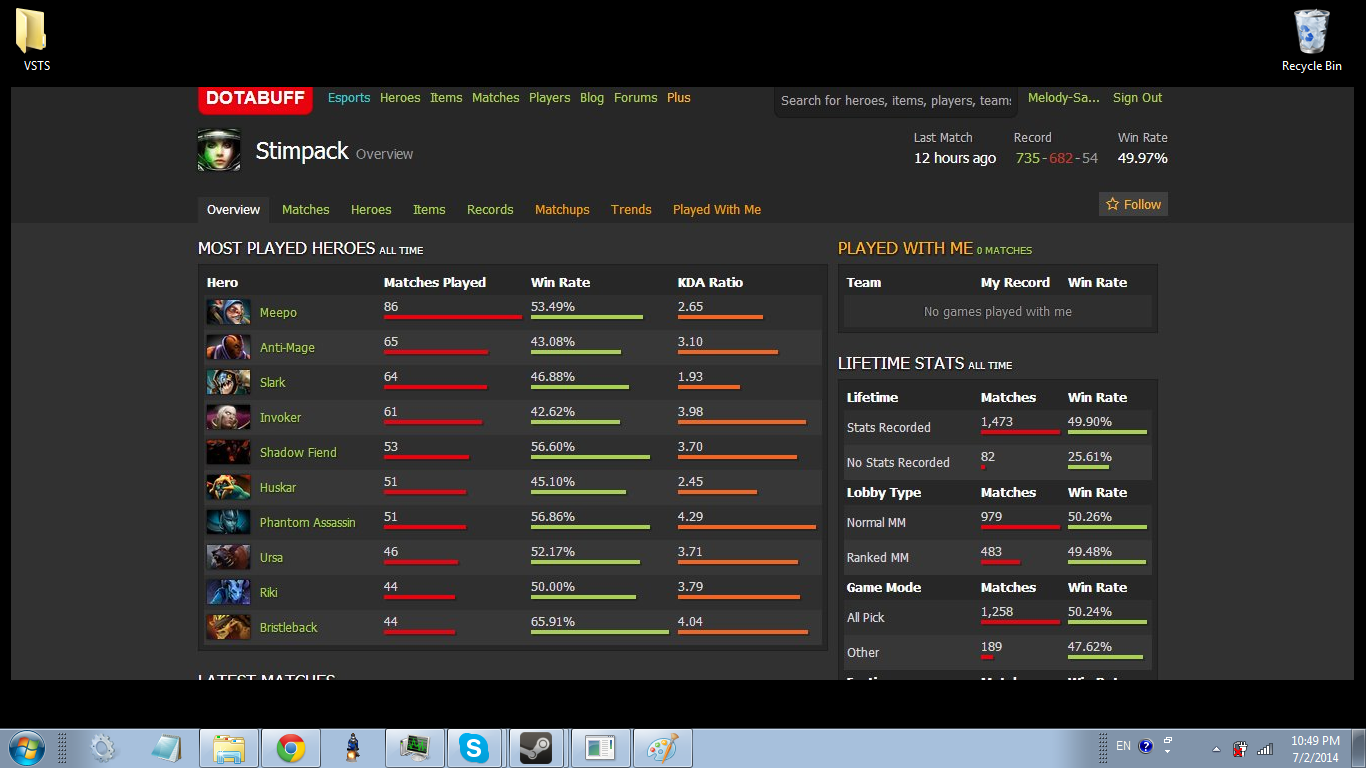The height and width of the screenshot is (768, 1366).
Task: Click the Bristleback hero portrait
Action: pyautogui.click(x=229, y=627)
